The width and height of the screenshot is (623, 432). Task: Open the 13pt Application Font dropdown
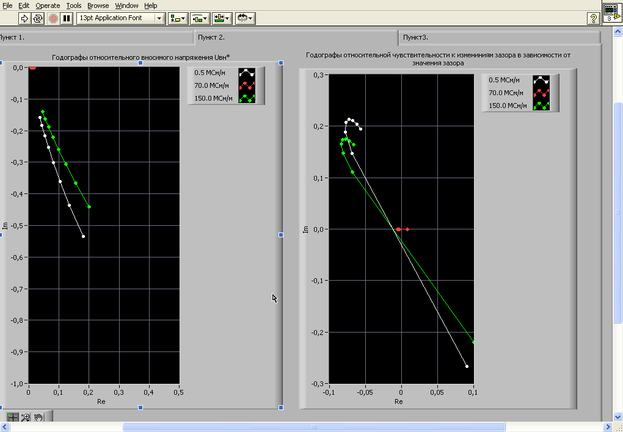121,18
